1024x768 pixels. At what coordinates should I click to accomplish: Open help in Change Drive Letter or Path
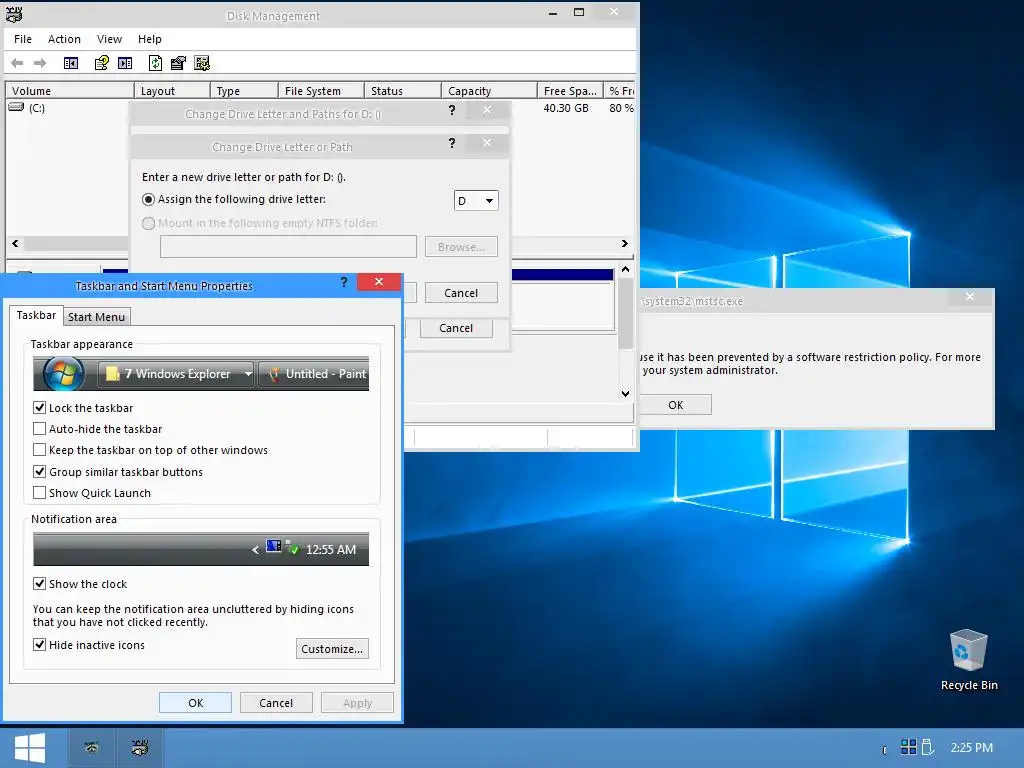pyautogui.click(x=452, y=143)
